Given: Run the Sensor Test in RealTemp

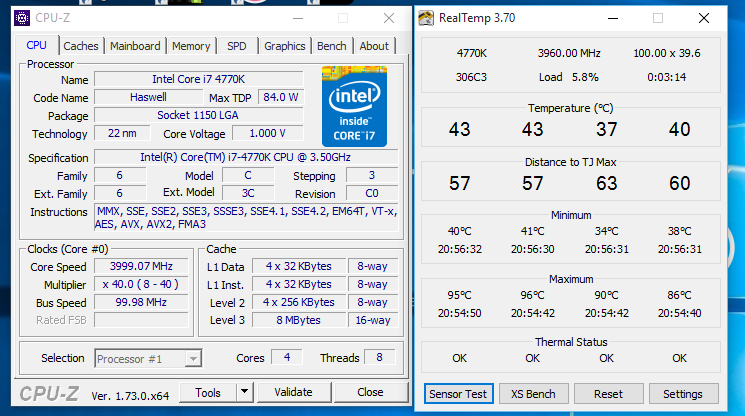Looking at the screenshot, I should [458, 394].
